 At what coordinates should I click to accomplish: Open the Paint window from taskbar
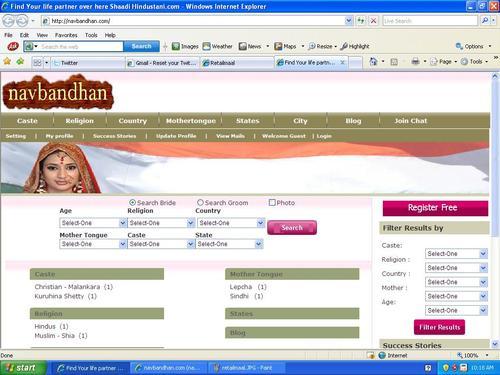(247, 368)
